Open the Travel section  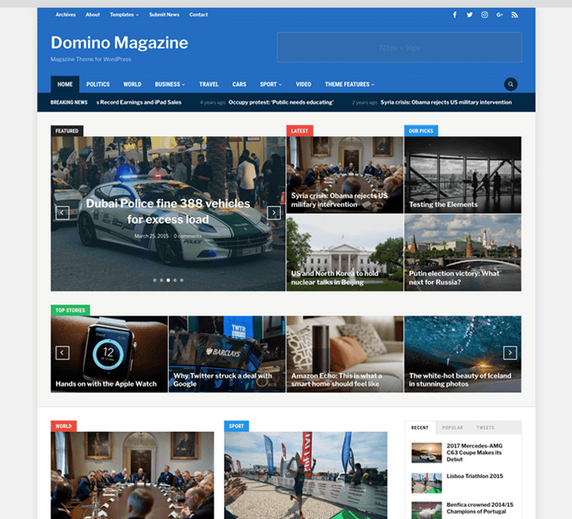click(209, 84)
